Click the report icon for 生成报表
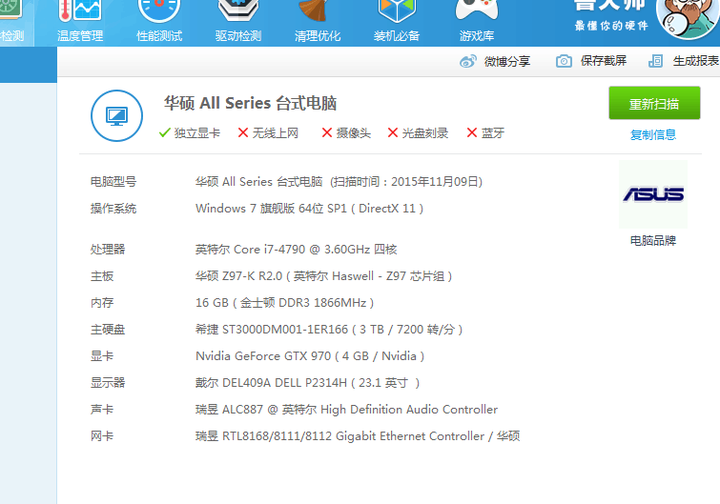The image size is (720, 504). click(x=655, y=61)
